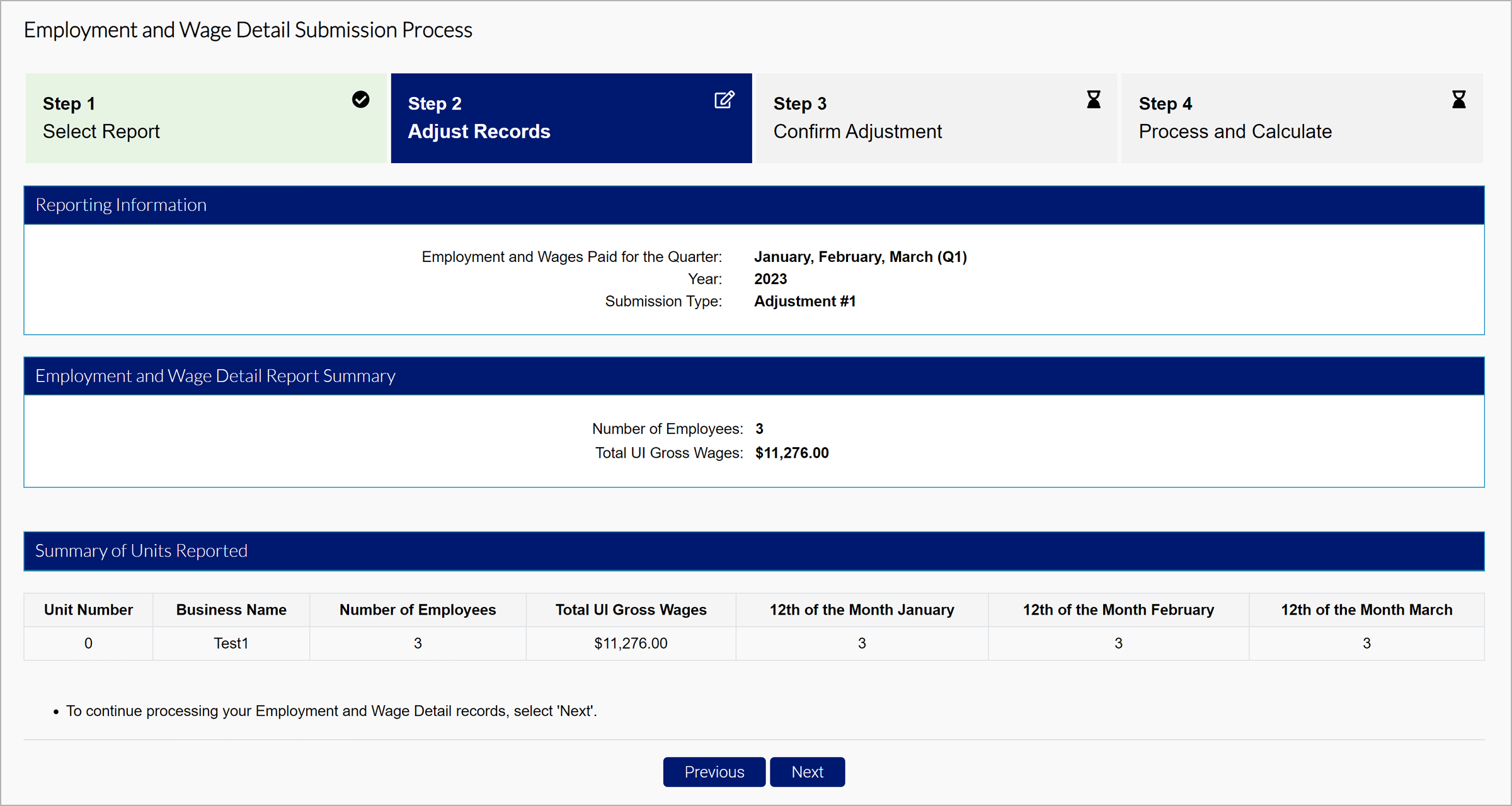Select the Step 2 Adjust Records tab
The width and height of the screenshot is (1512, 806).
571,118
